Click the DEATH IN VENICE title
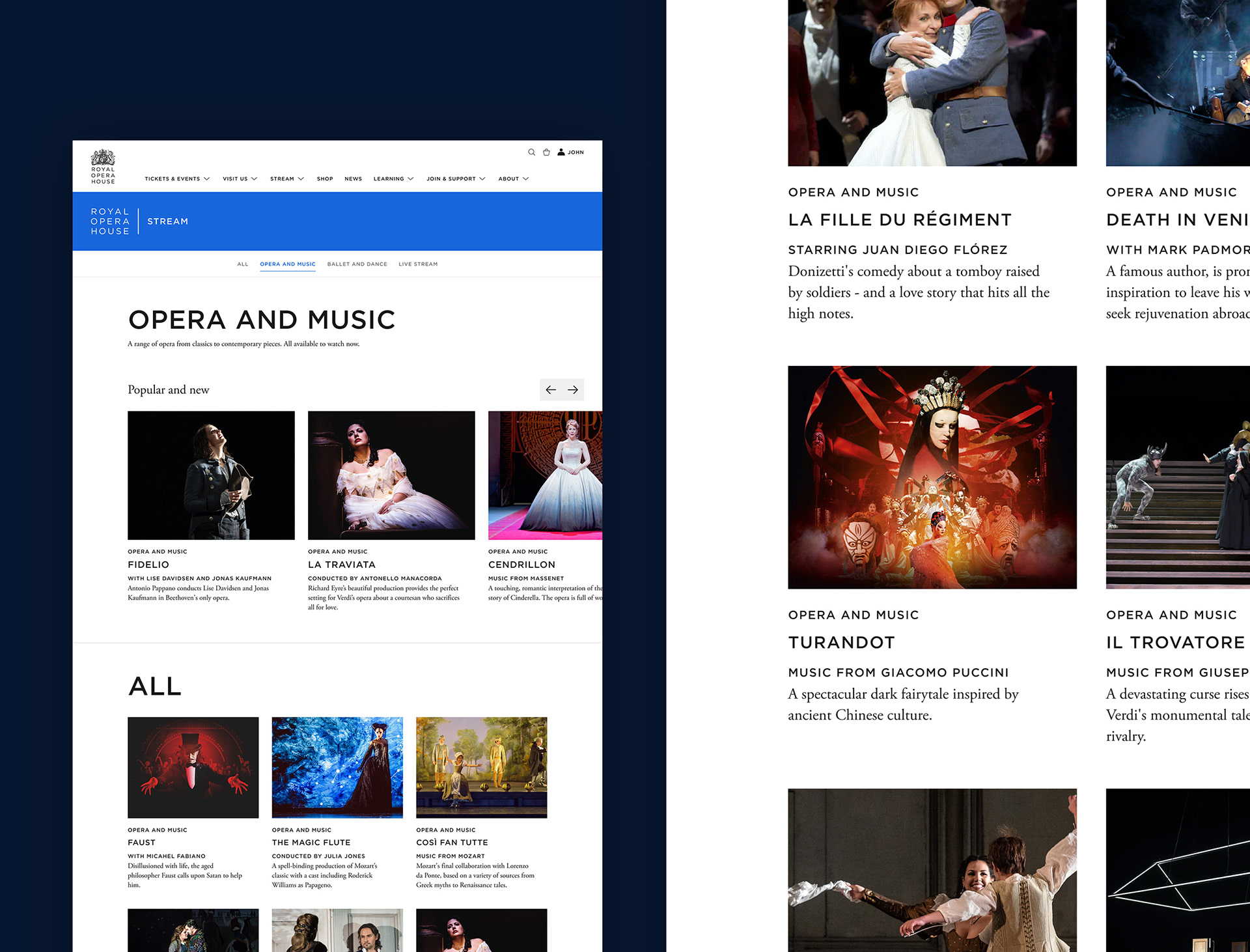The image size is (1250, 952). [1178, 220]
